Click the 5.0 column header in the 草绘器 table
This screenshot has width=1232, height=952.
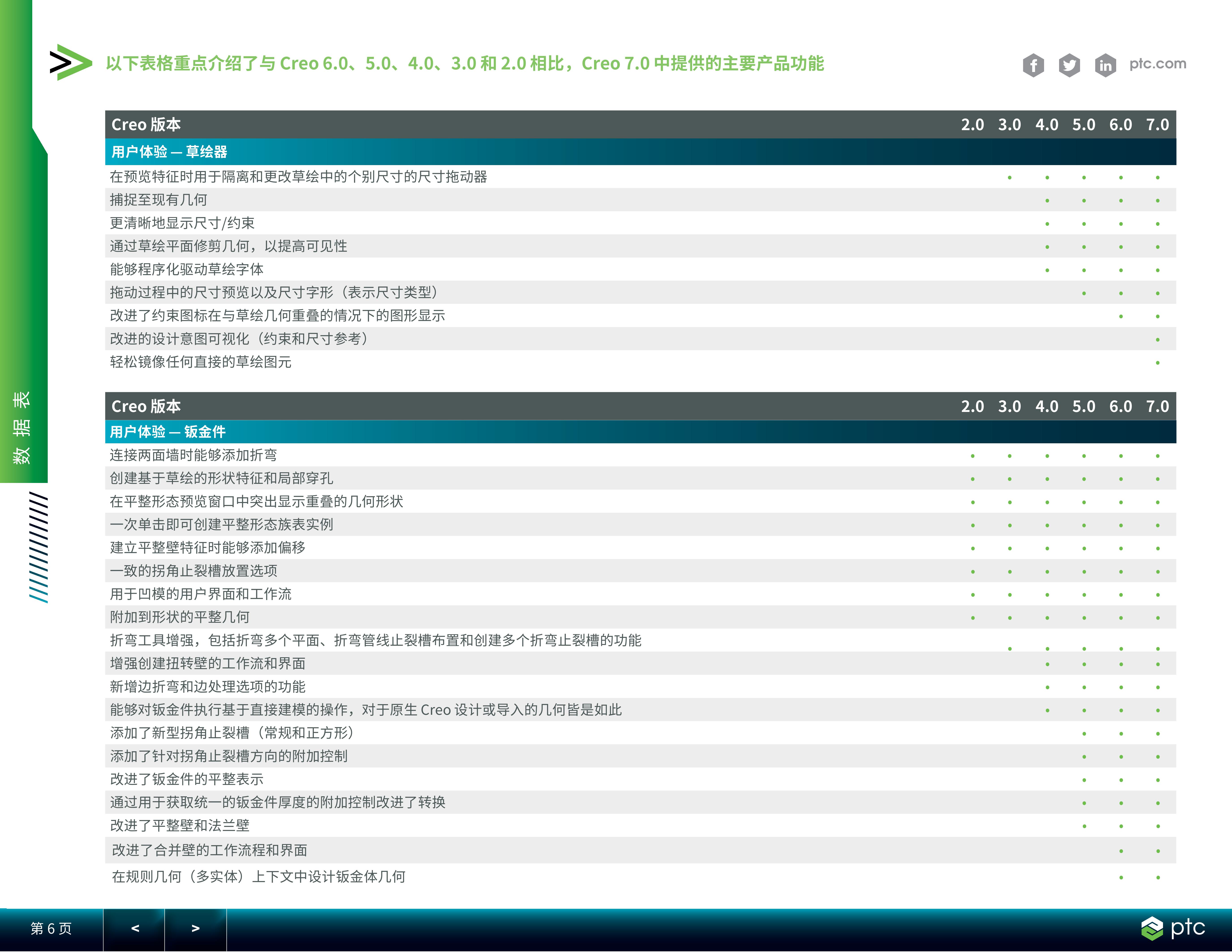(1084, 125)
